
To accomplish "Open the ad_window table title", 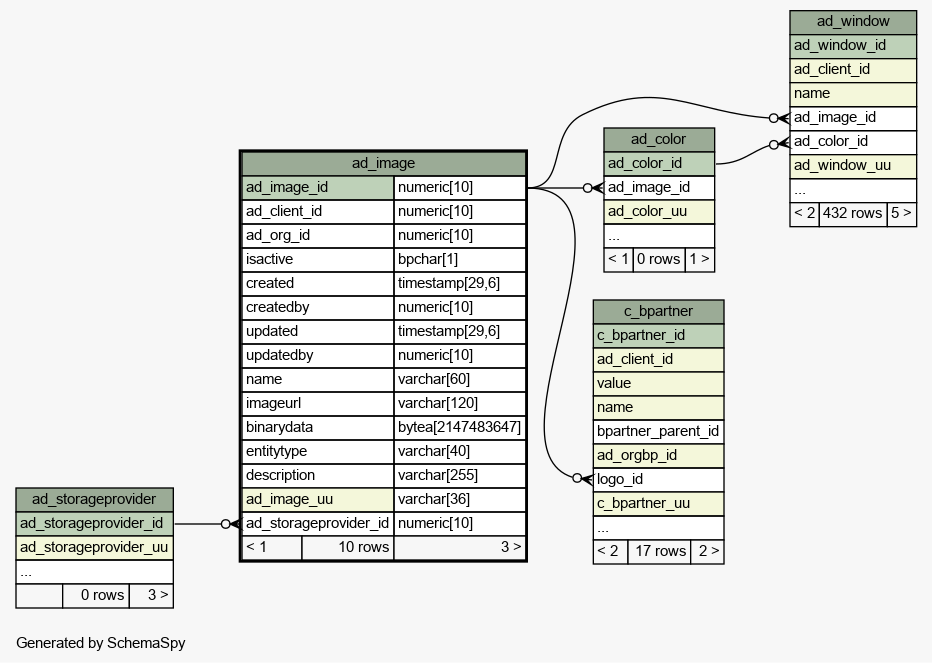I will pyautogui.click(x=852, y=21).
